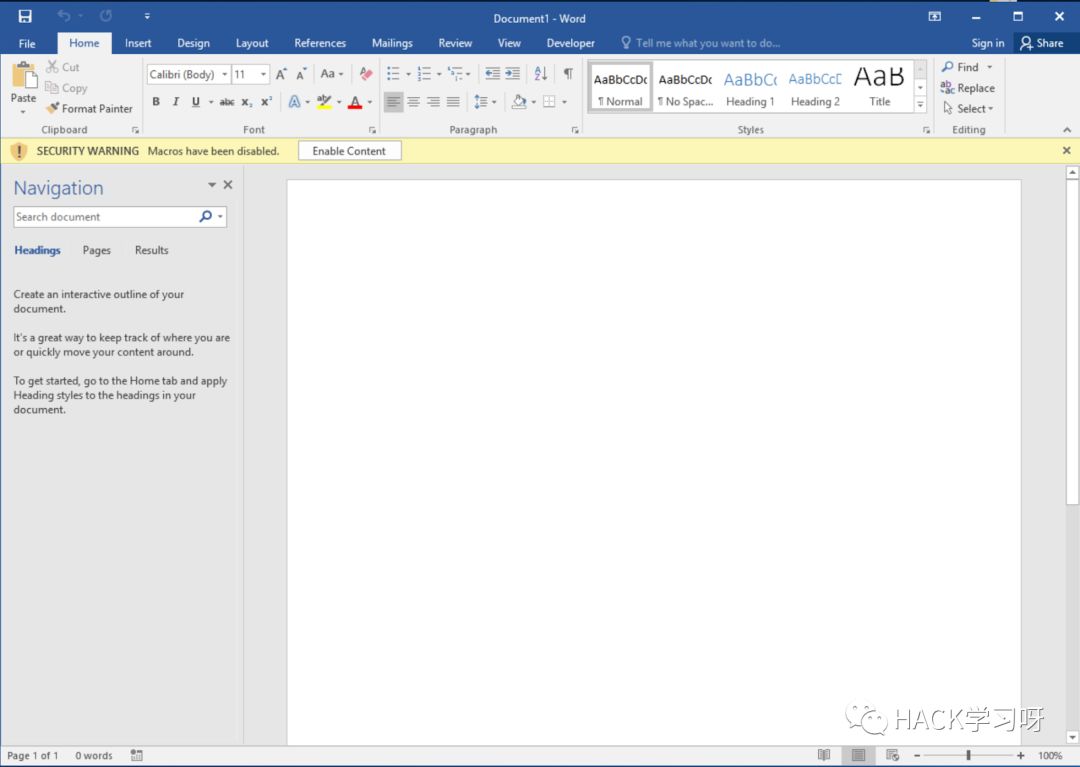This screenshot has height=767, width=1080.
Task: Click the Superscript icon
Action: 267,102
